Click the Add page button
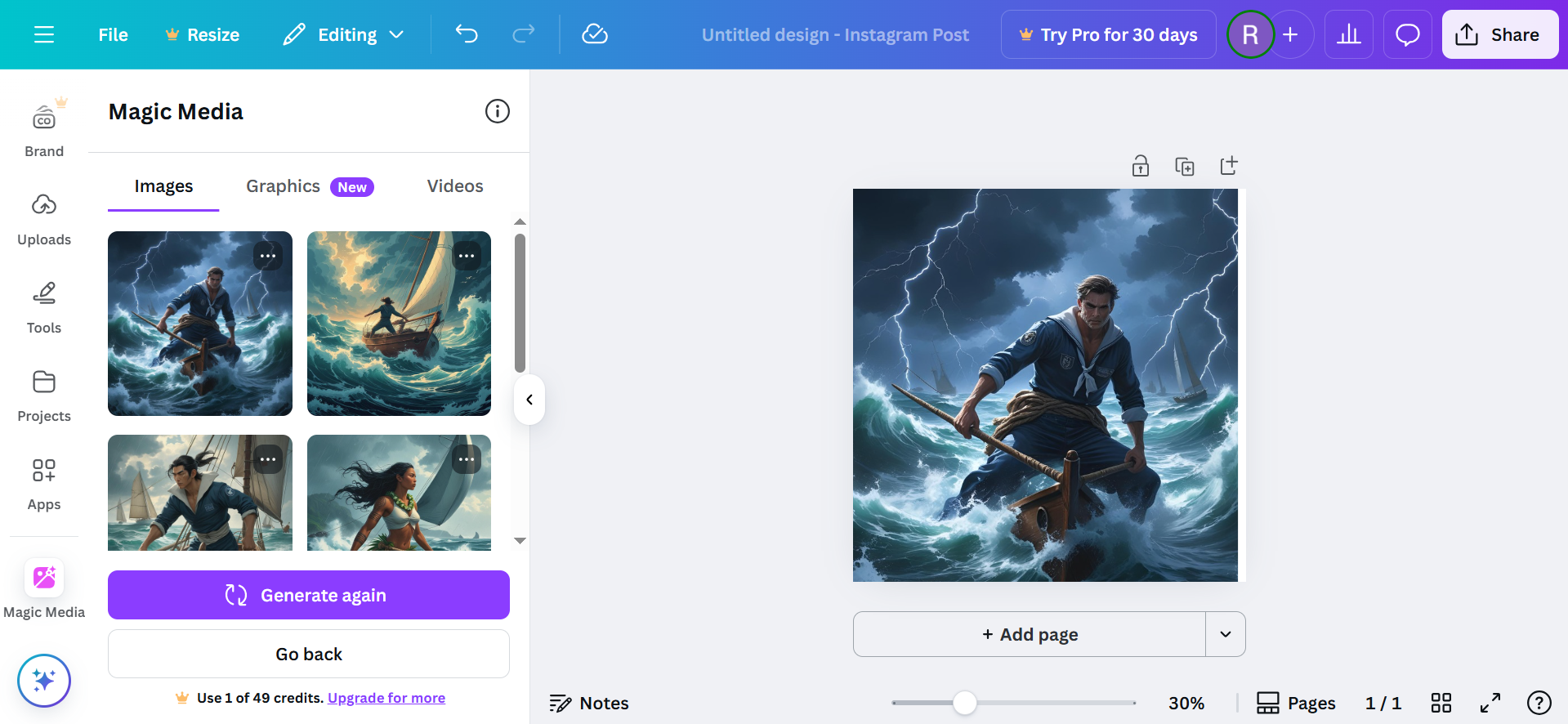1568x724 pixels. point(1030,634)
